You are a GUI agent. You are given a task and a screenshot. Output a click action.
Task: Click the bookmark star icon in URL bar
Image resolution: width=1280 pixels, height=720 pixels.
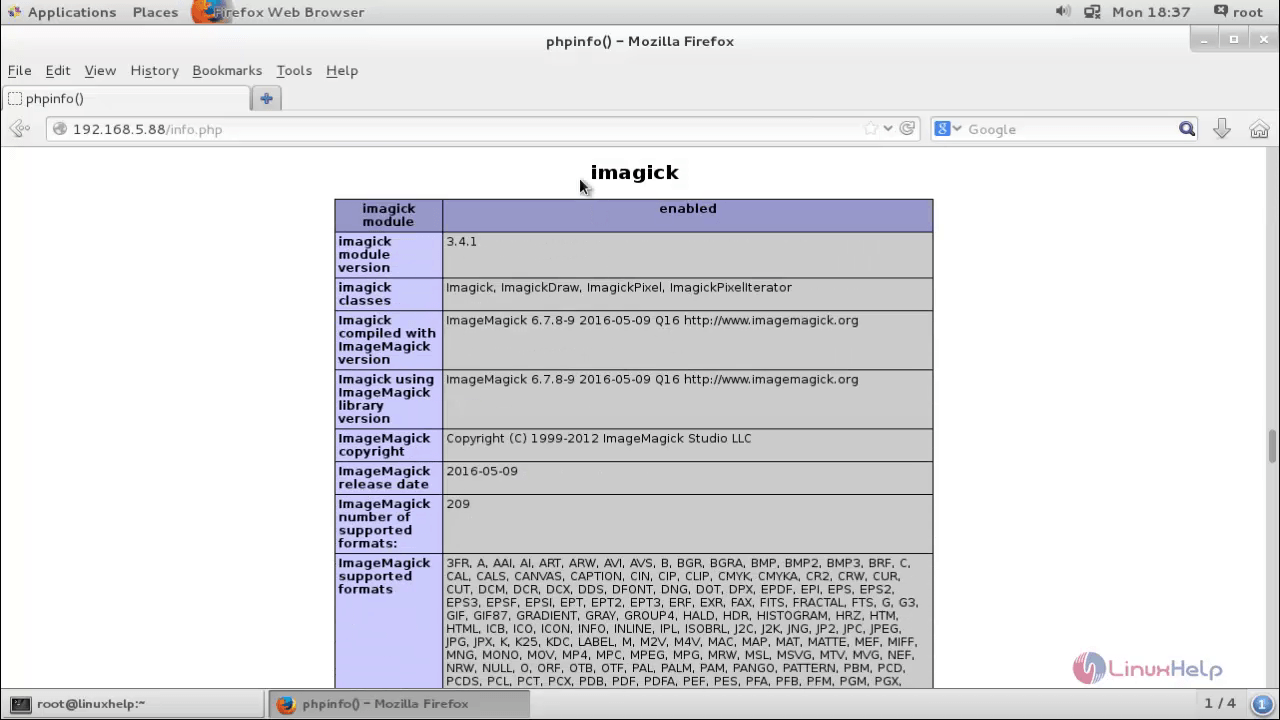tap(870, 129)
